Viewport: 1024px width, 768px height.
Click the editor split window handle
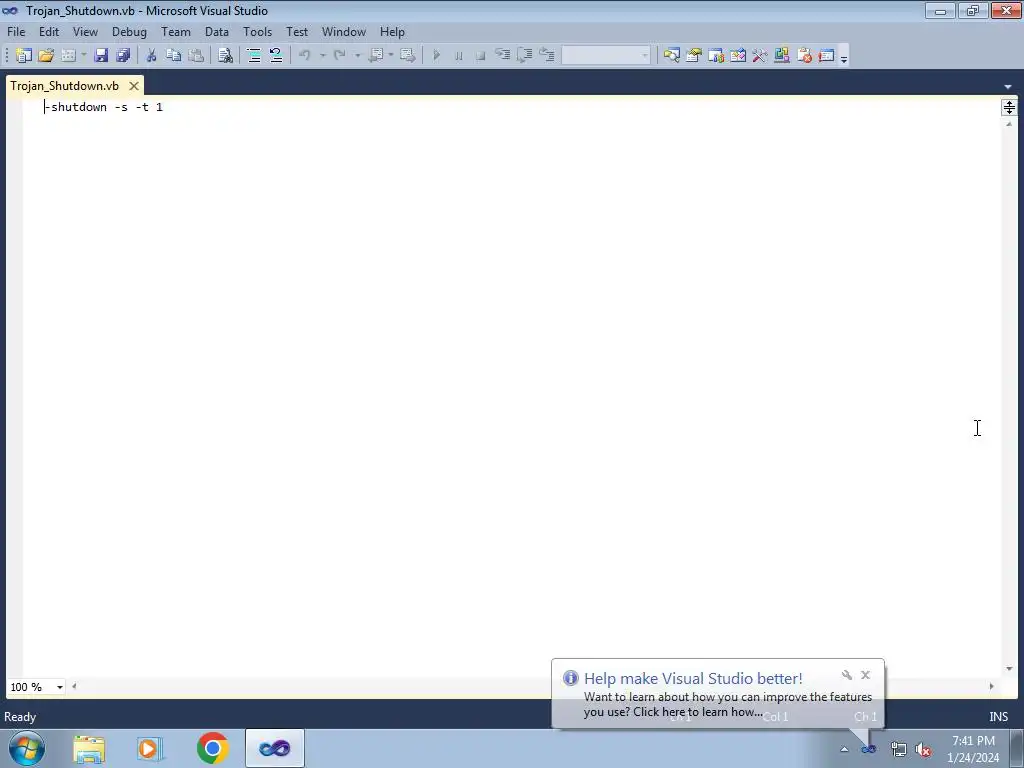point(1009,107)
